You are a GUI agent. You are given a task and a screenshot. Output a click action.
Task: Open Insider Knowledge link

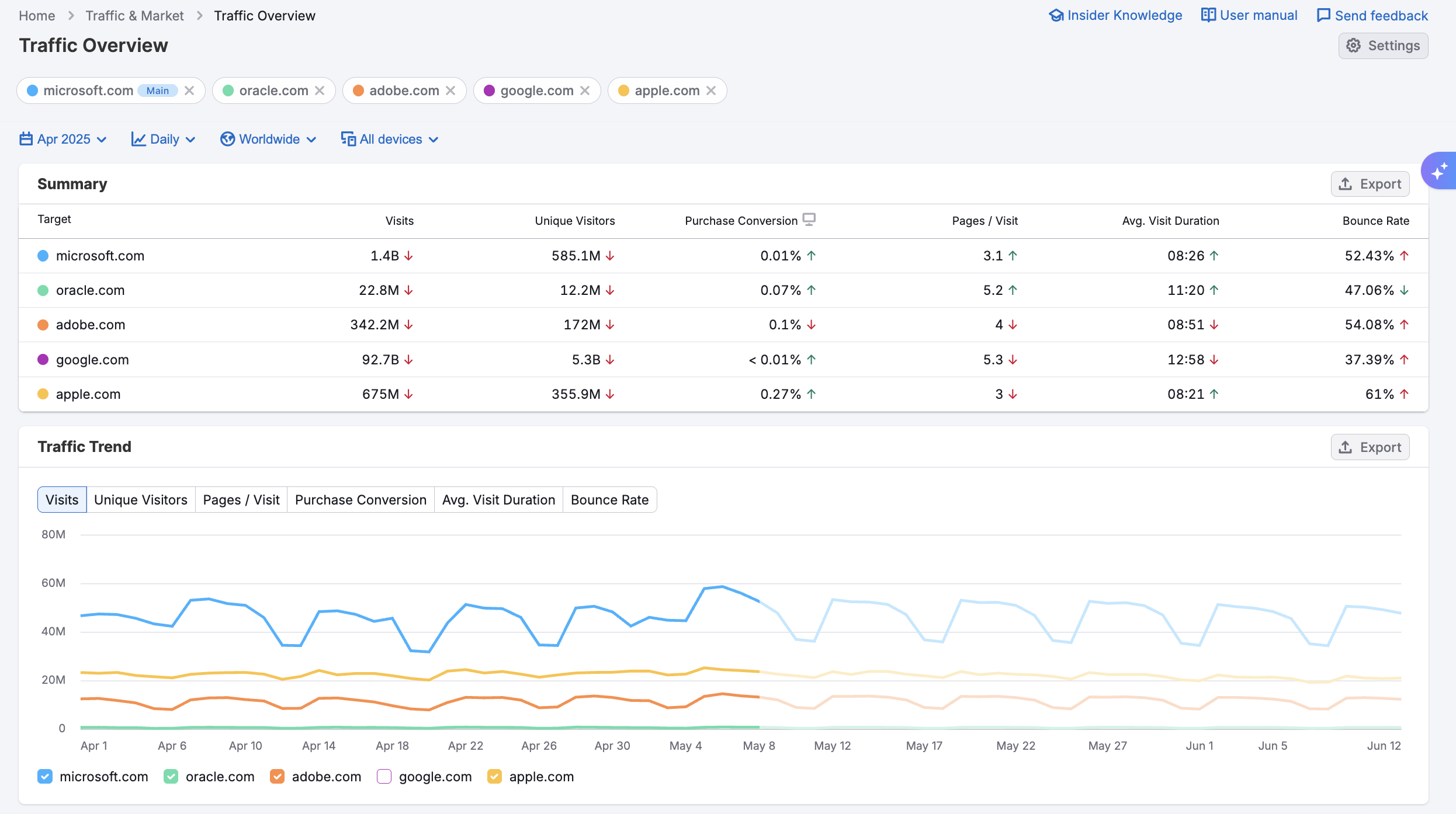1115,15
